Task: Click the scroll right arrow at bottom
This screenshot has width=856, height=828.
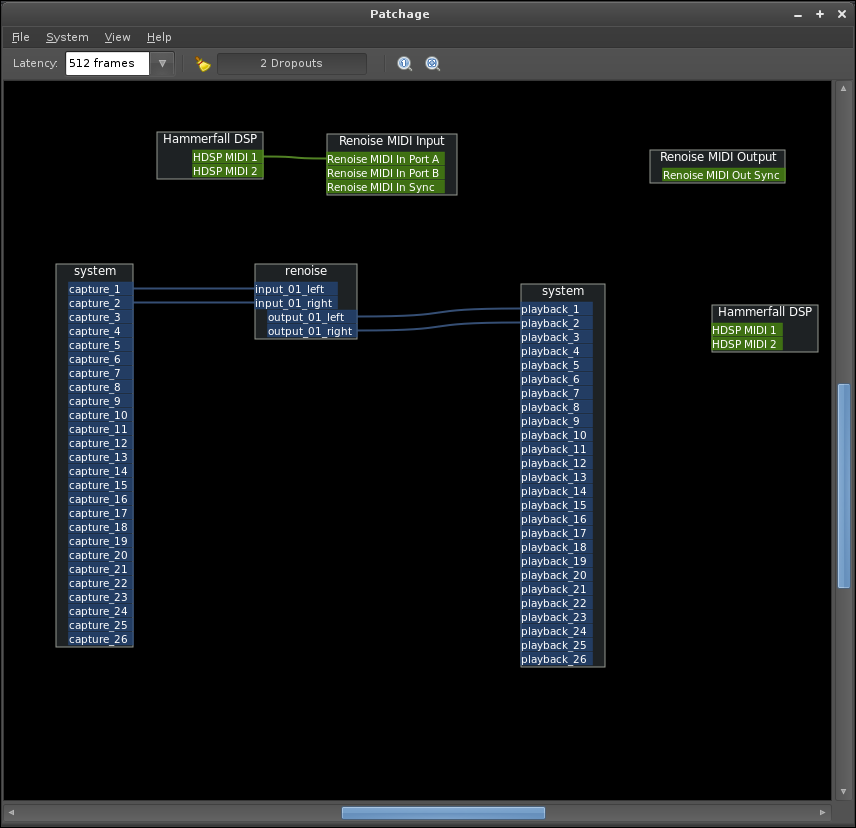Action: pyautogui.click(x=823, y=813)
